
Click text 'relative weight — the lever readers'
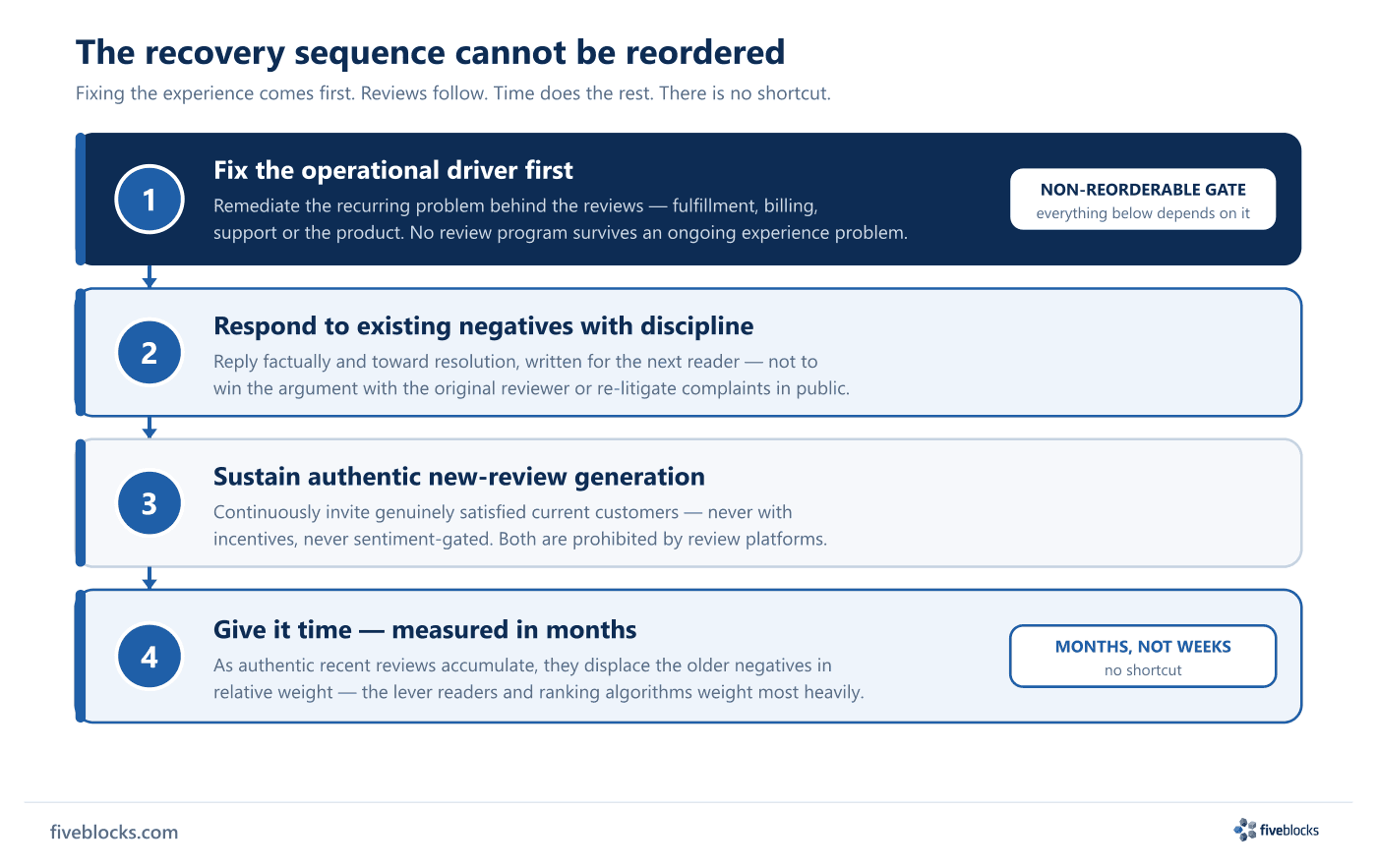(356, 692)
